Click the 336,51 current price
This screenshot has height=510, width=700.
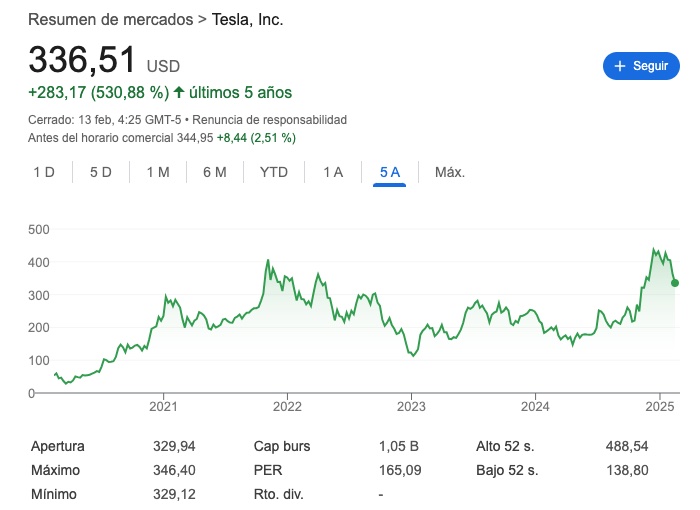click(x=82, y=60)
